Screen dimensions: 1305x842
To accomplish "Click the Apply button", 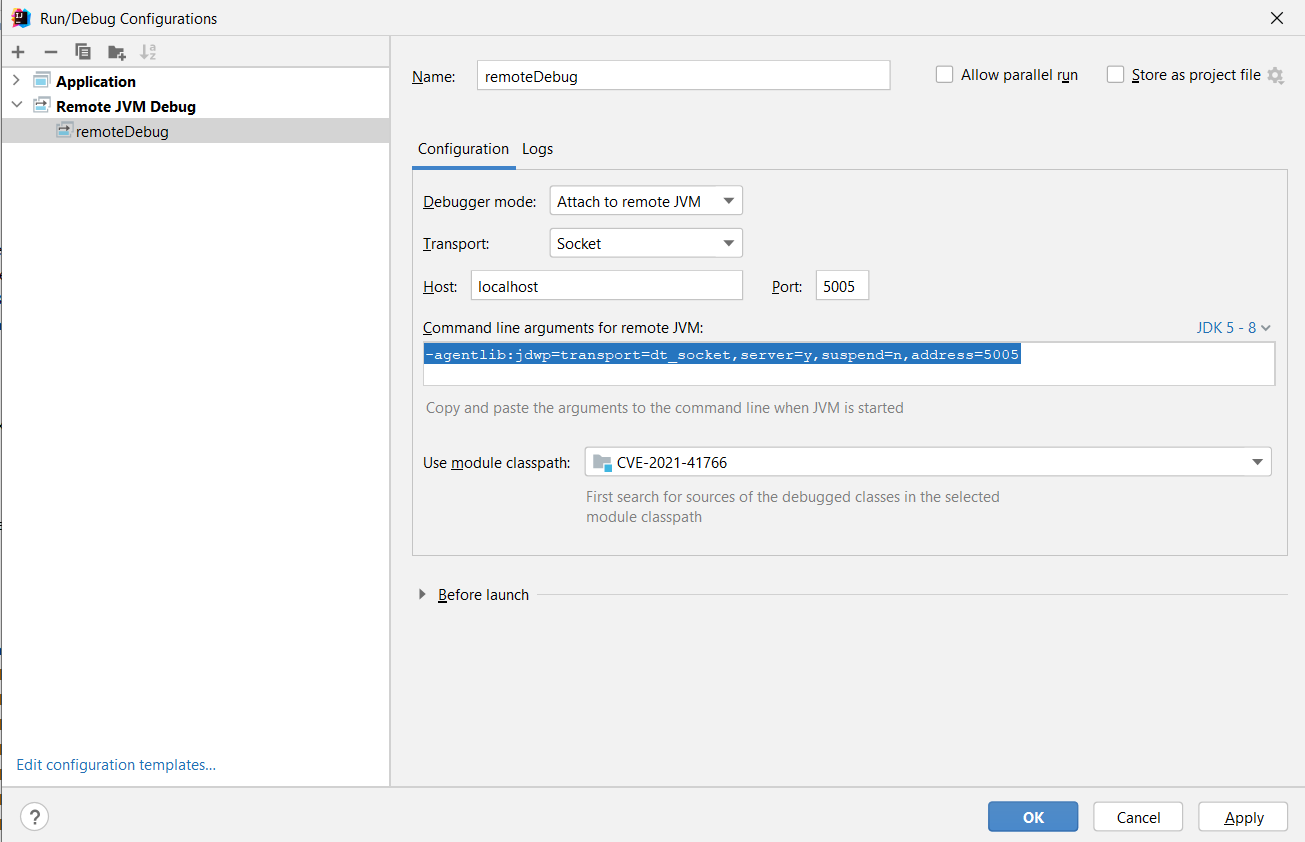I will (x=1244, y=817).
